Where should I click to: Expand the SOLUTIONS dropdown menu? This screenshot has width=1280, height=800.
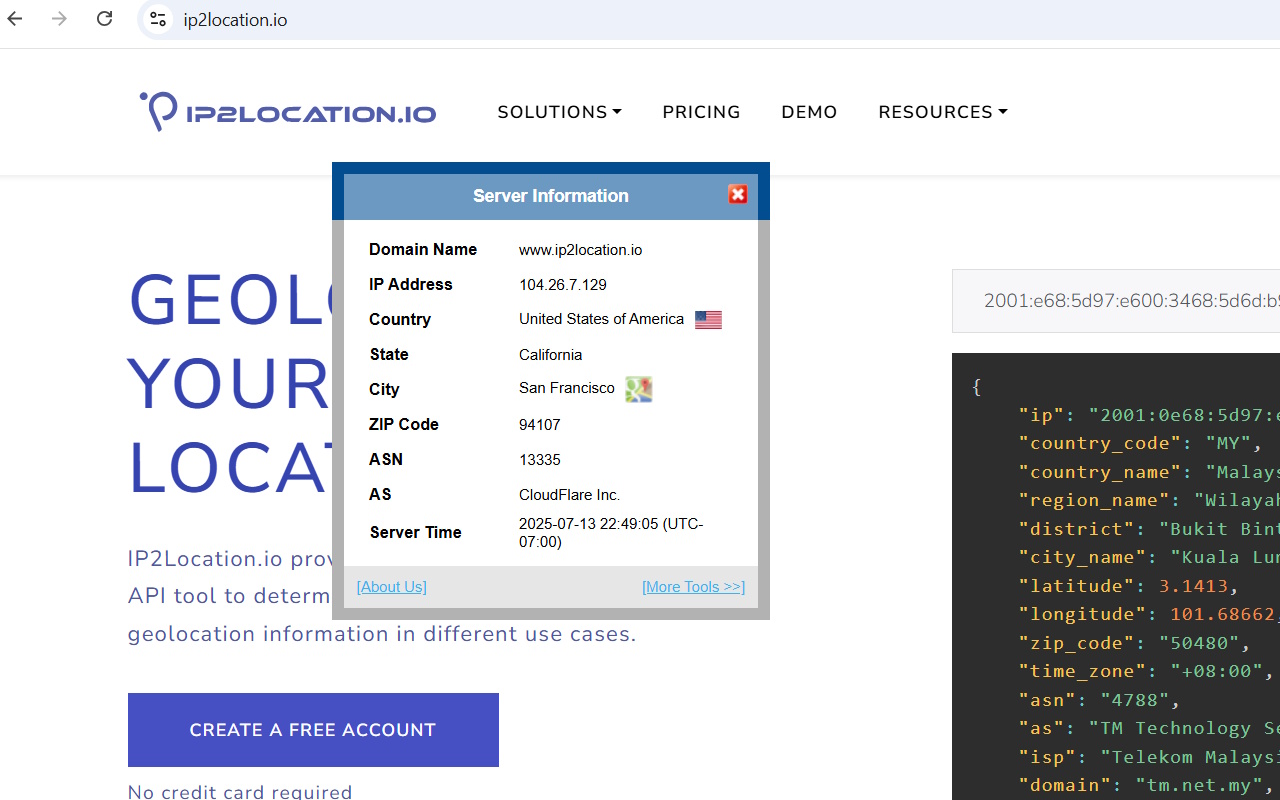coord(559,112)
